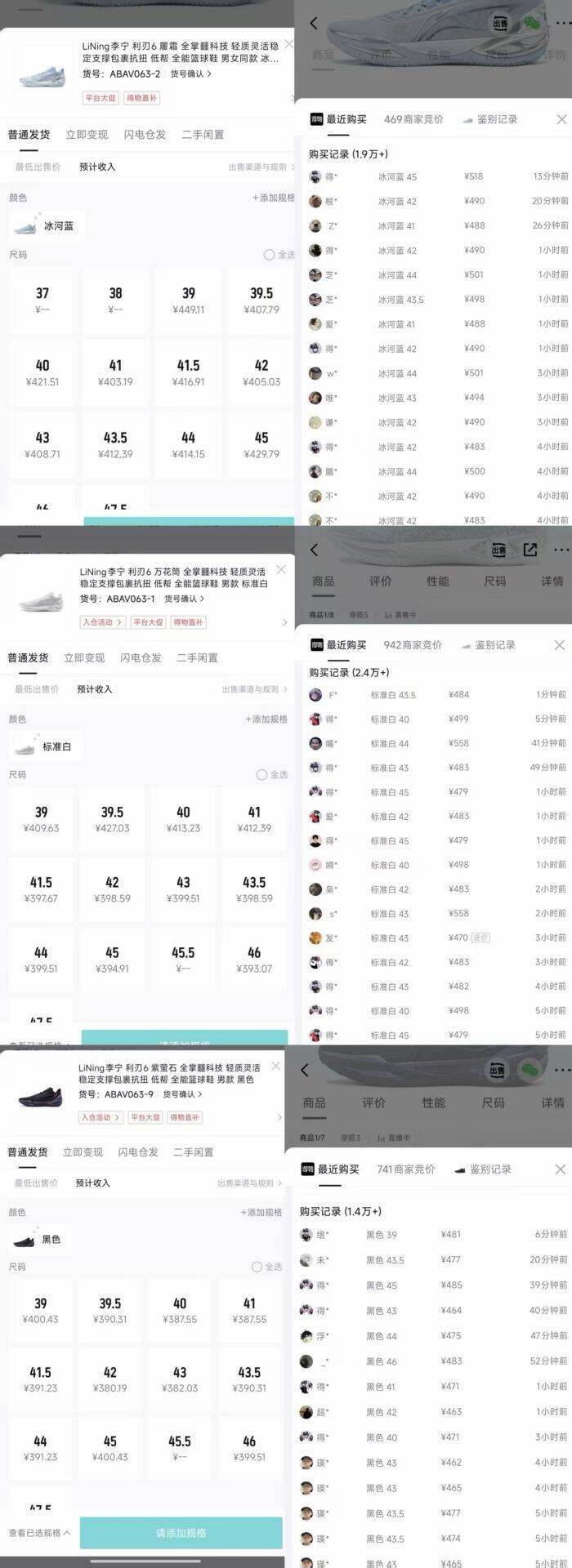Open 出售渠道与规则 in the 黑色 sheet
The height and width of the screenshot is (1568, 572).
coord(250,1183)
